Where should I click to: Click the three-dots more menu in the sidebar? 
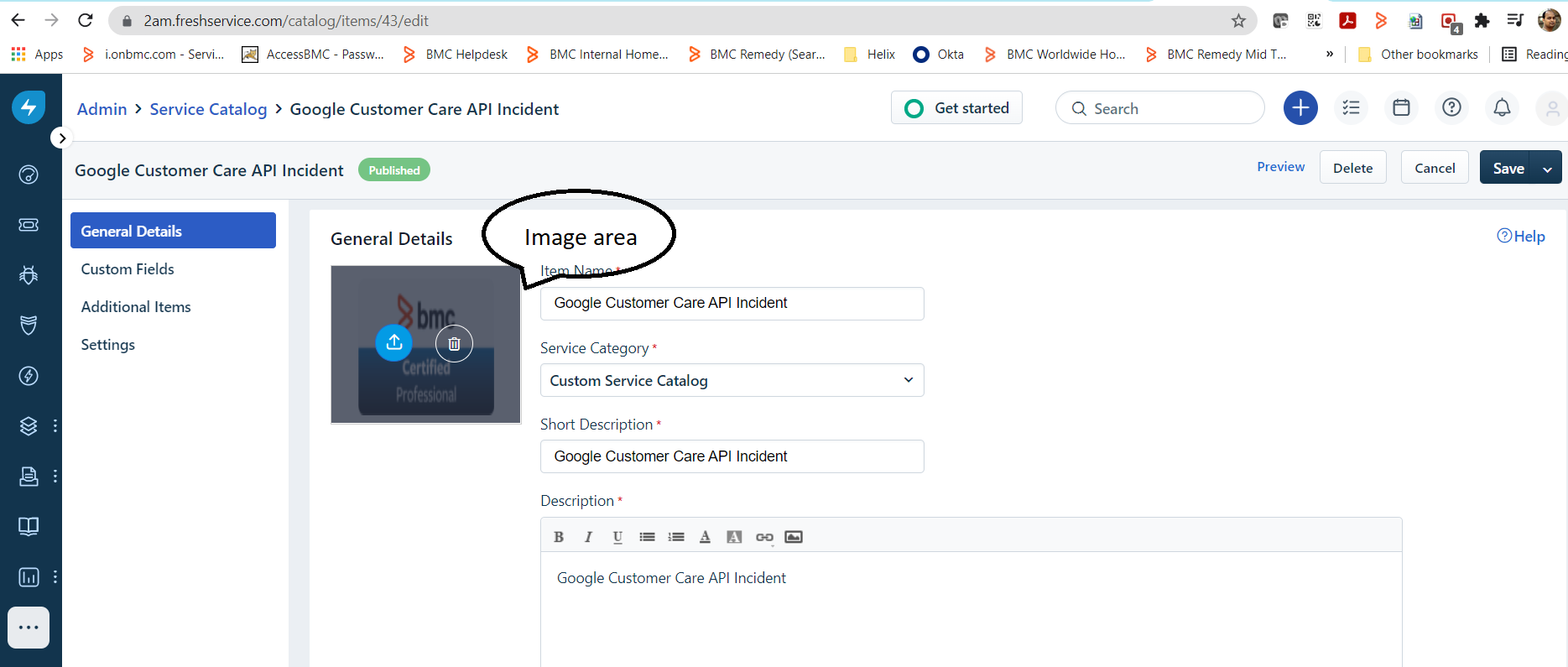pyautogui.click(x=29, y=628)
